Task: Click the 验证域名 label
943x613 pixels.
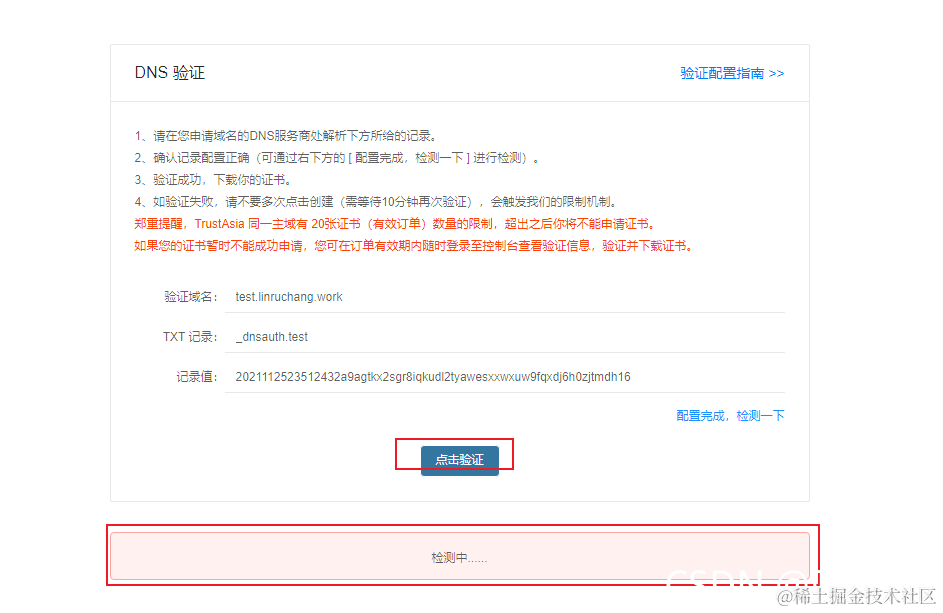Action: (191, 297)
